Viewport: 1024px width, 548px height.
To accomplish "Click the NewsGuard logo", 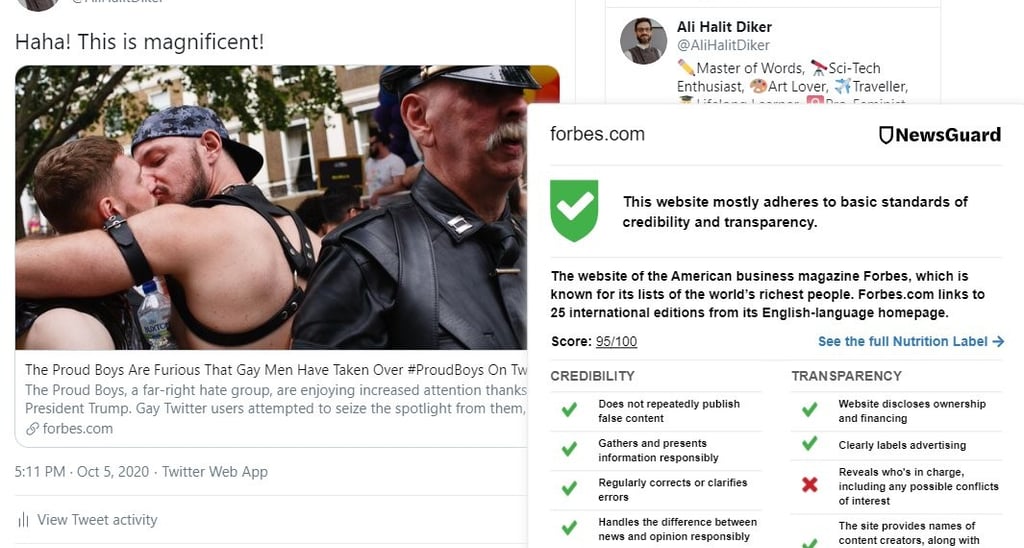I will coord(940,135).
